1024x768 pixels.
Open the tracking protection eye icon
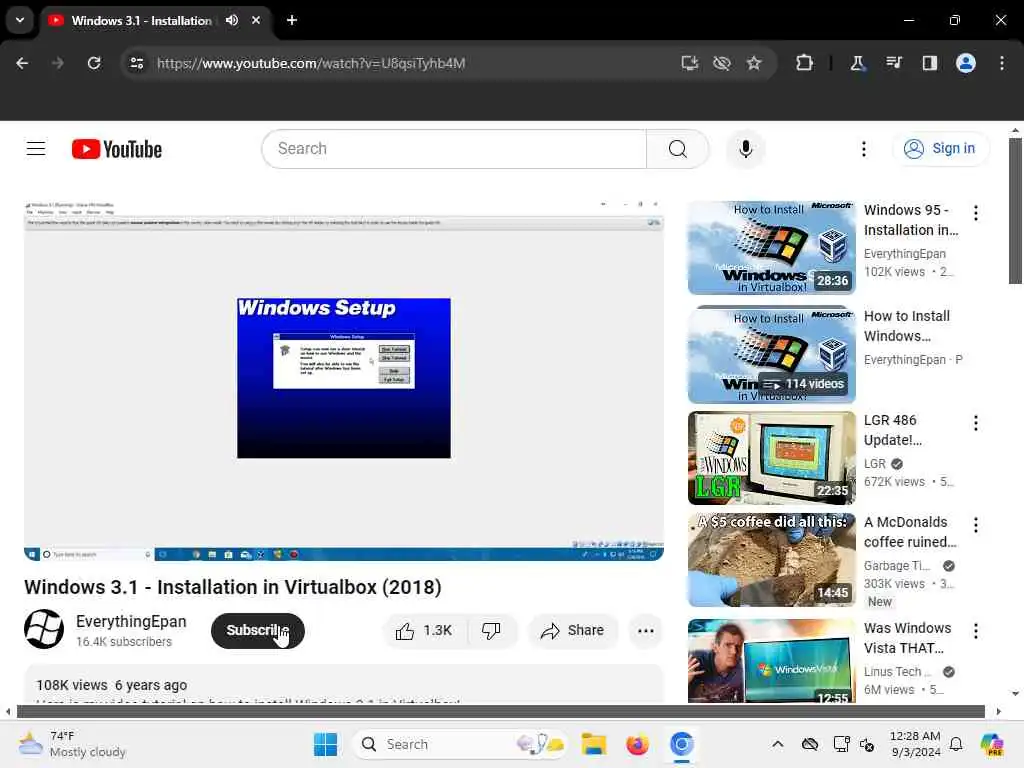722,63
